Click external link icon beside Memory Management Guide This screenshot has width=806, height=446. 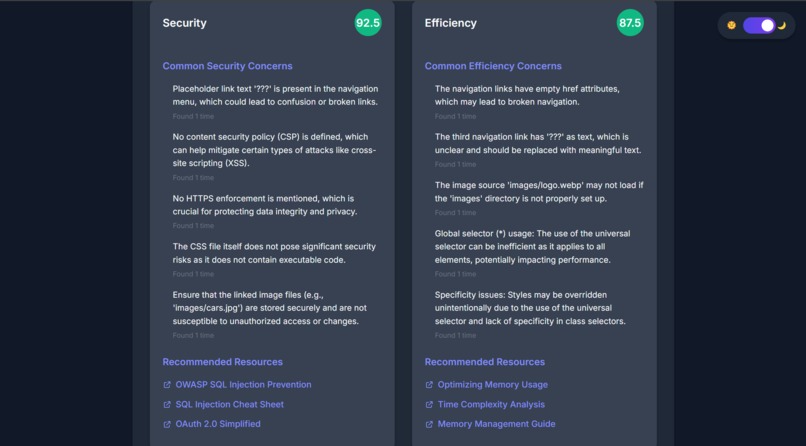tap(429, 424)
